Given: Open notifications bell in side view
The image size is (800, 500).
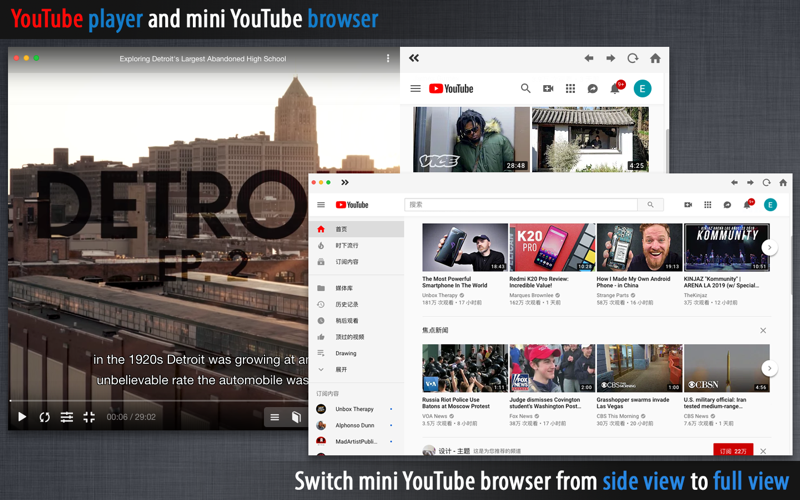Looking at the screenshot, I should [615, 89].
